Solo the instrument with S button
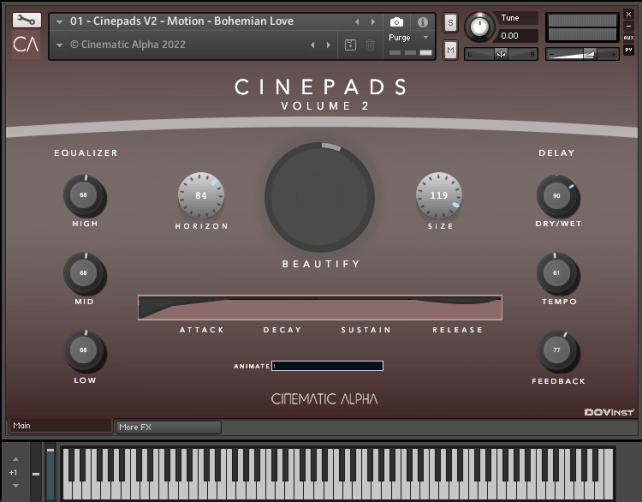Viewport: 642px width, 502px height. pos(450,23)
